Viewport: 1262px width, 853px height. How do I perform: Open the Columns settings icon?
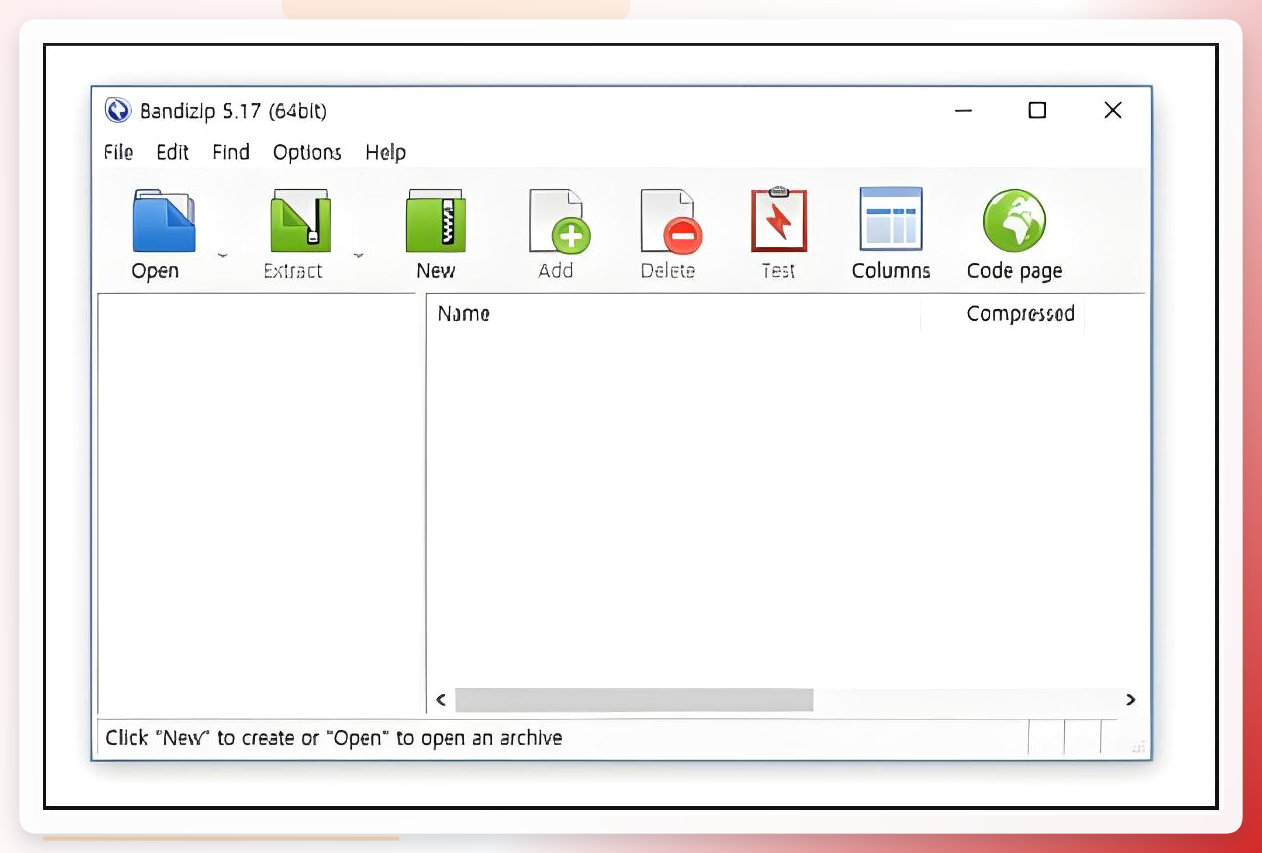point(891,219)
